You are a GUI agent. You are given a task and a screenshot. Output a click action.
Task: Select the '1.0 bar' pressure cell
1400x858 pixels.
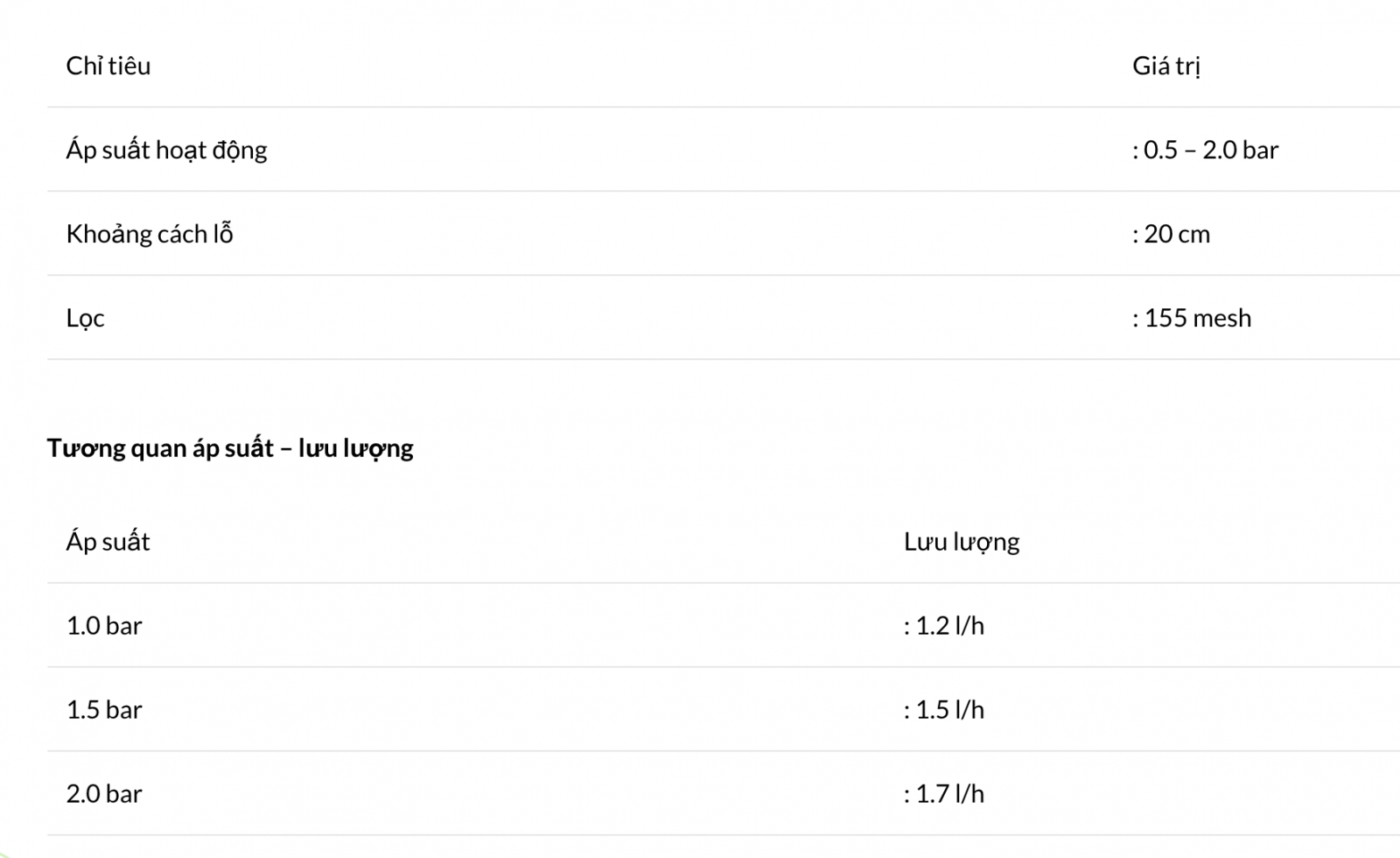pyautogui.click(x=104, y=626)
